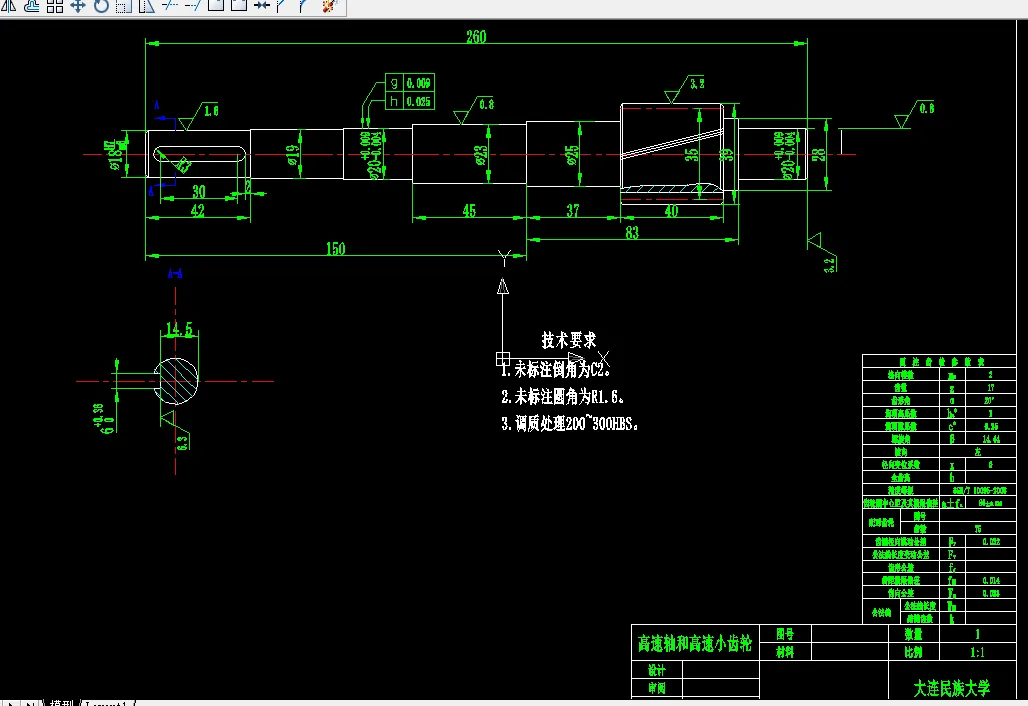Select tolerance frame cell 0.025
The image size is (1028, 706).
point(418,101)
